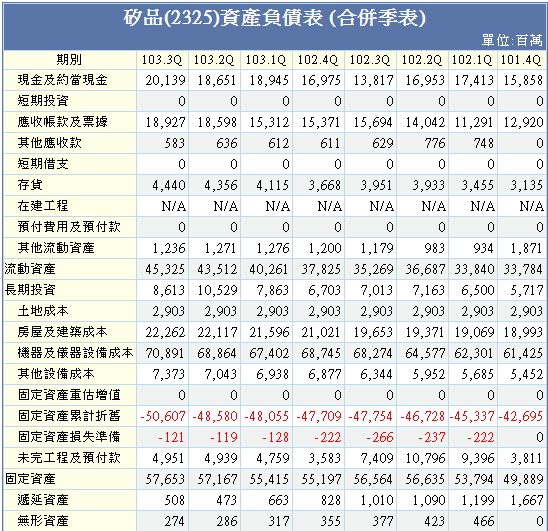The image size is (548, 531).
Task: Click fixed assets total 57,653
Action: (x=165, y=479)
